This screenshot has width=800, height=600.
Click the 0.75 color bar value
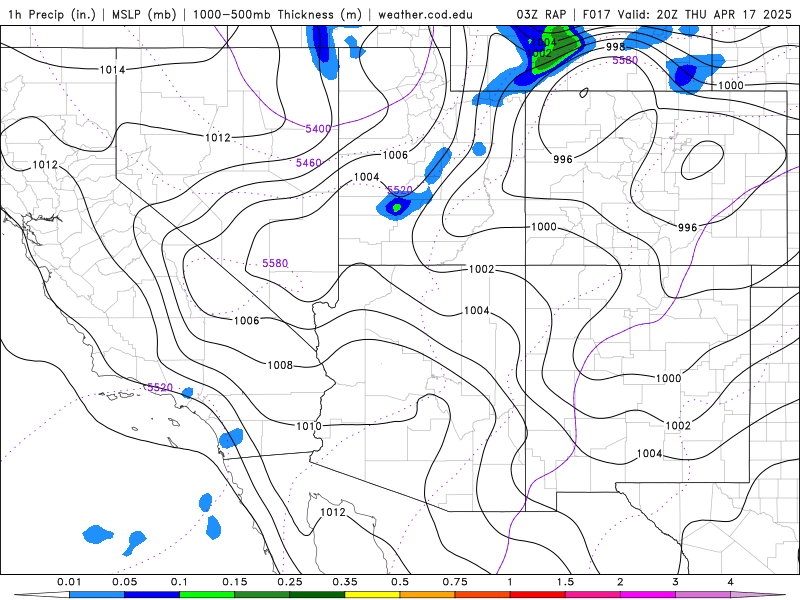(x=455, y=582)
